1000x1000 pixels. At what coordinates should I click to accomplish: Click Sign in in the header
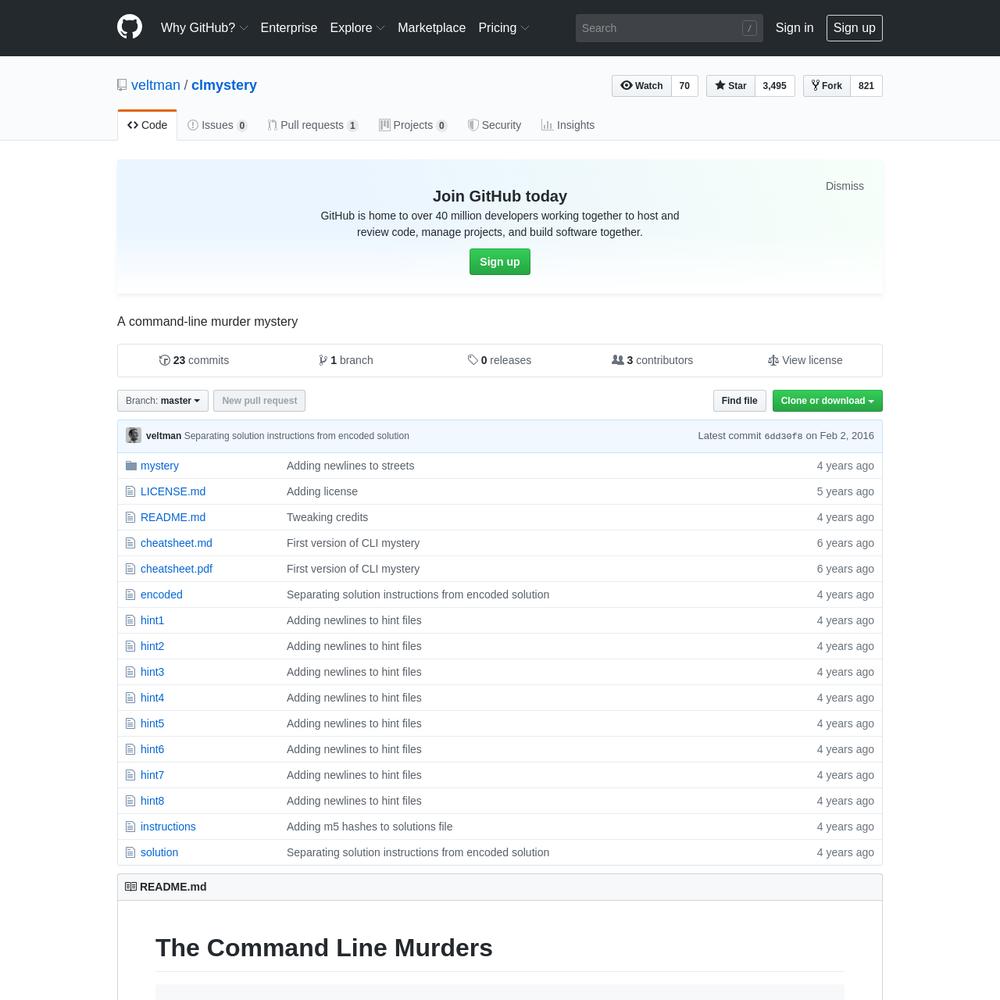[x=794, y=28]
